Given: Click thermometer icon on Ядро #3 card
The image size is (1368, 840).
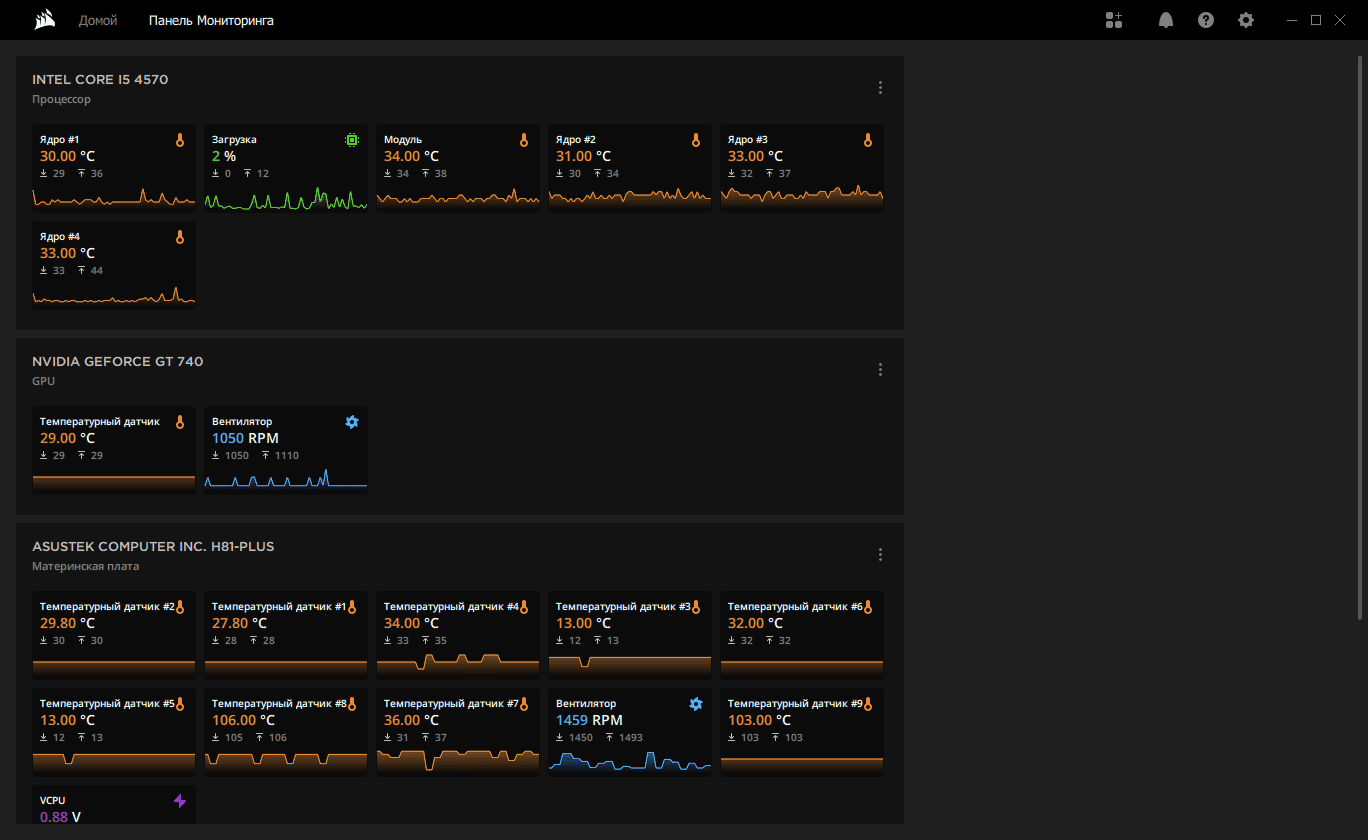Looking at the screenshot, I should [868, 141].
